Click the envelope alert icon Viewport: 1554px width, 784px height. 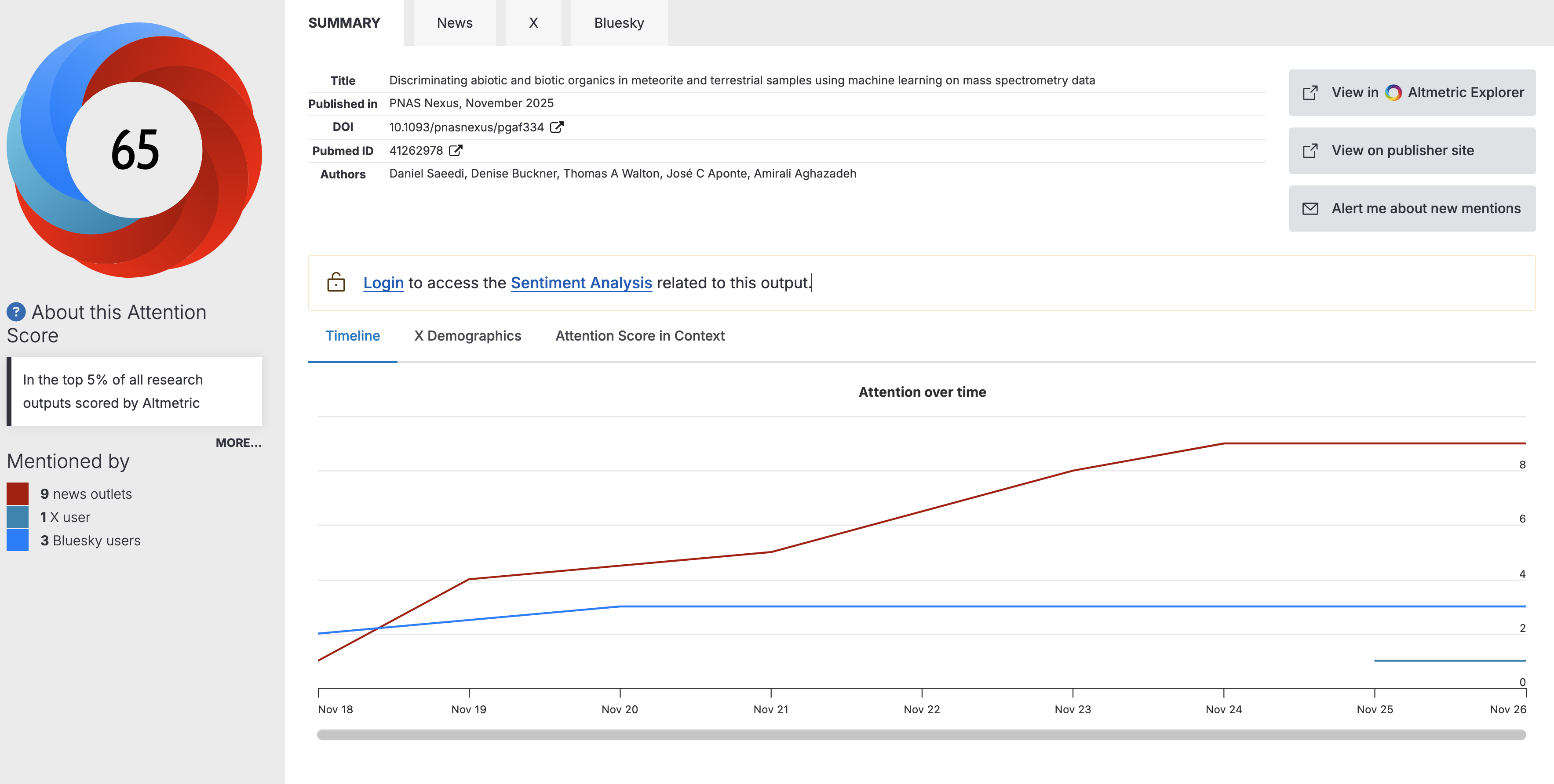1310,209
